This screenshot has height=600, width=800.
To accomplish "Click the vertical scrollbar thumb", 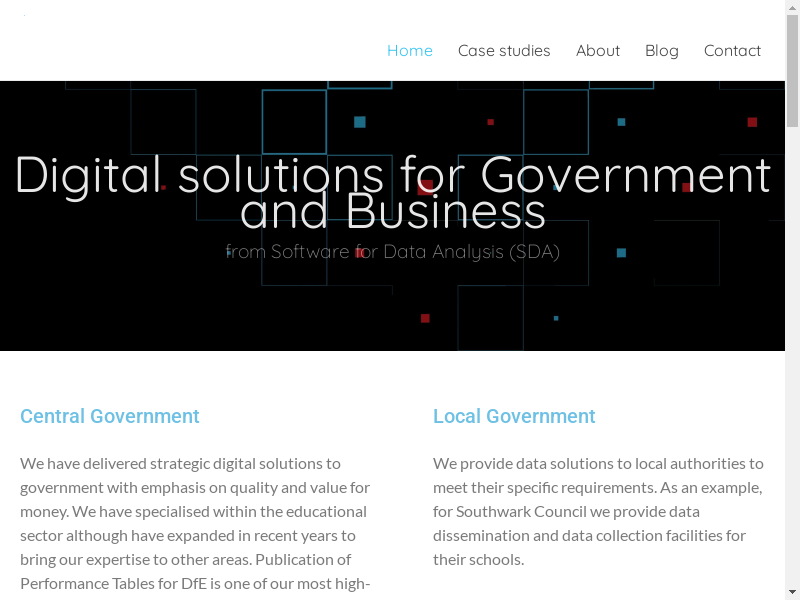I will (792, 70).
